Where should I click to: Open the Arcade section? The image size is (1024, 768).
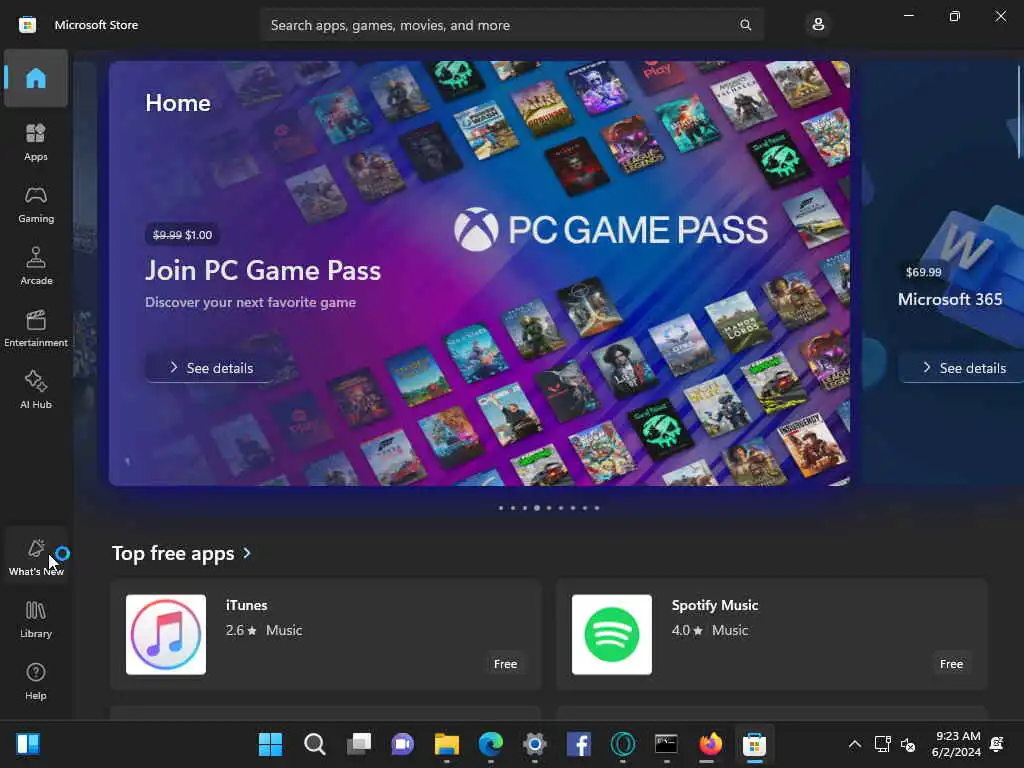click(x=36, y=266)
